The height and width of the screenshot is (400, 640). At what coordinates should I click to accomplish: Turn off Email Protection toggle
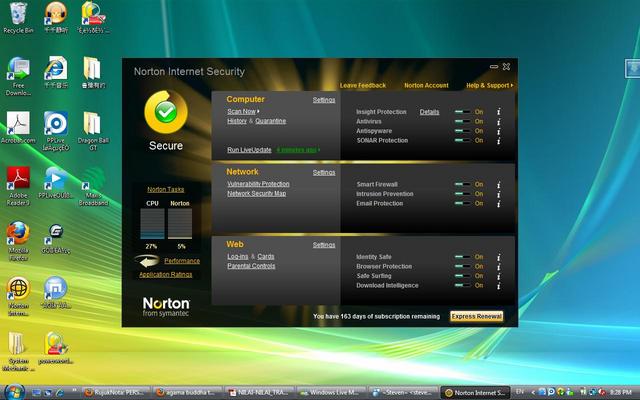click(462, 204)
